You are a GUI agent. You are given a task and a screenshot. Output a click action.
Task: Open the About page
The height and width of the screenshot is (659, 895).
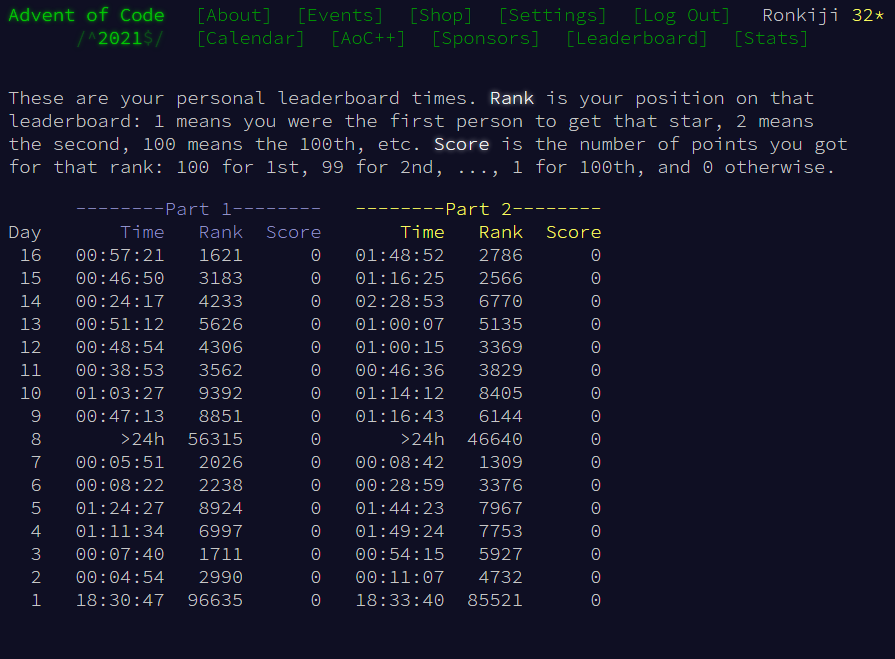coord(234,15)
